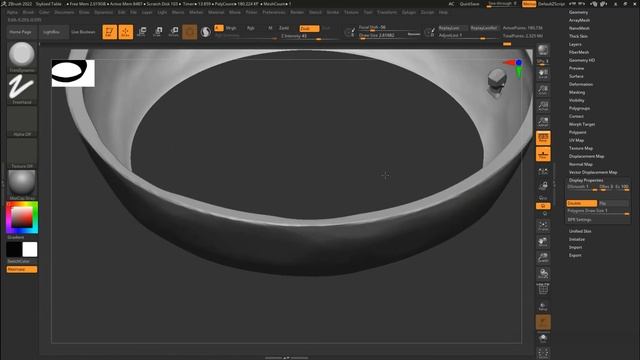Toggle the Zadd button
This screenshot has width=640, height=360.
pyautogui.click(x=284, y=28)
